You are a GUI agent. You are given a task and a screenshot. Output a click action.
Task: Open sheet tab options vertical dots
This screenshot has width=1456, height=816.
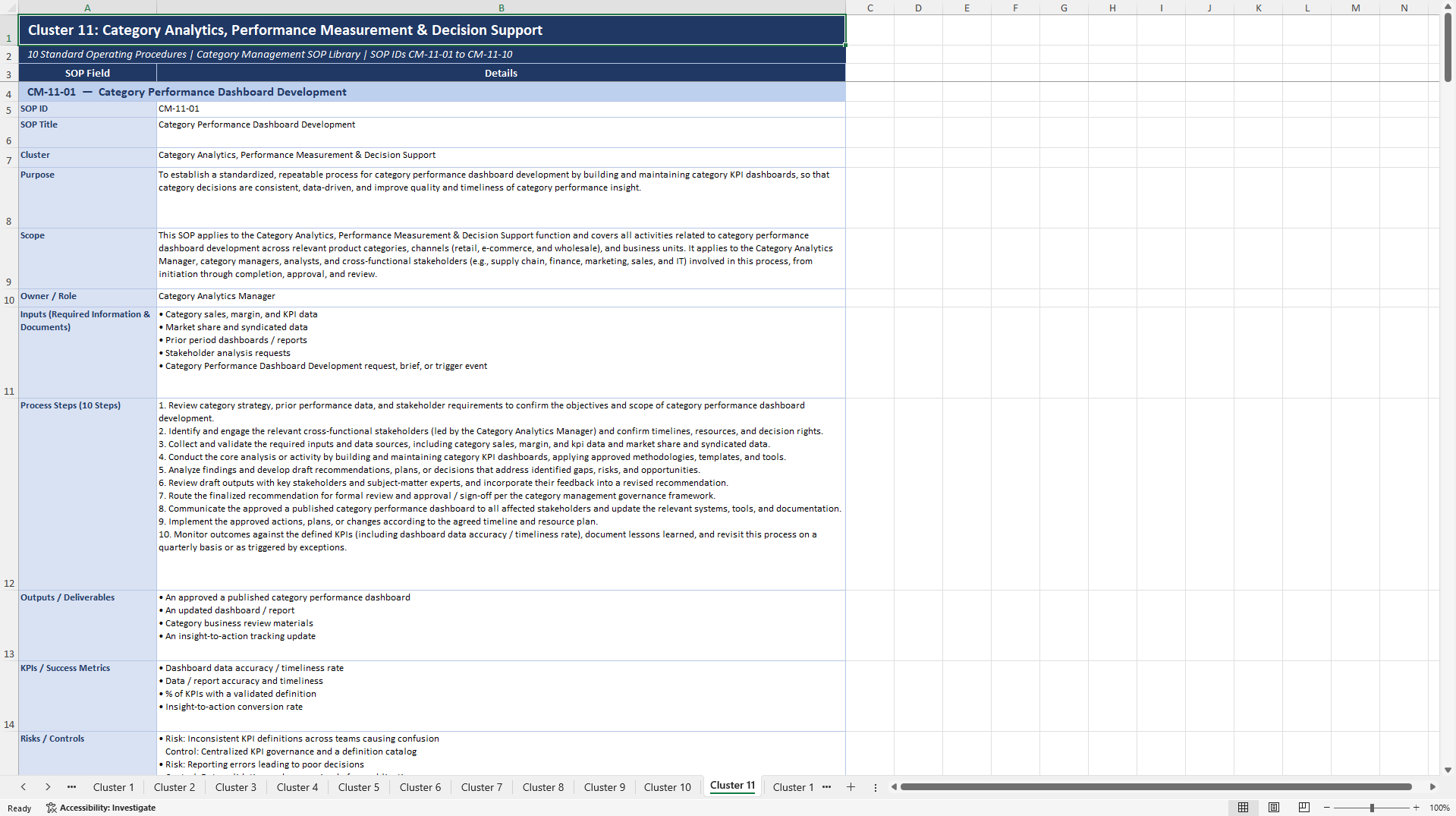pos(875,787)
